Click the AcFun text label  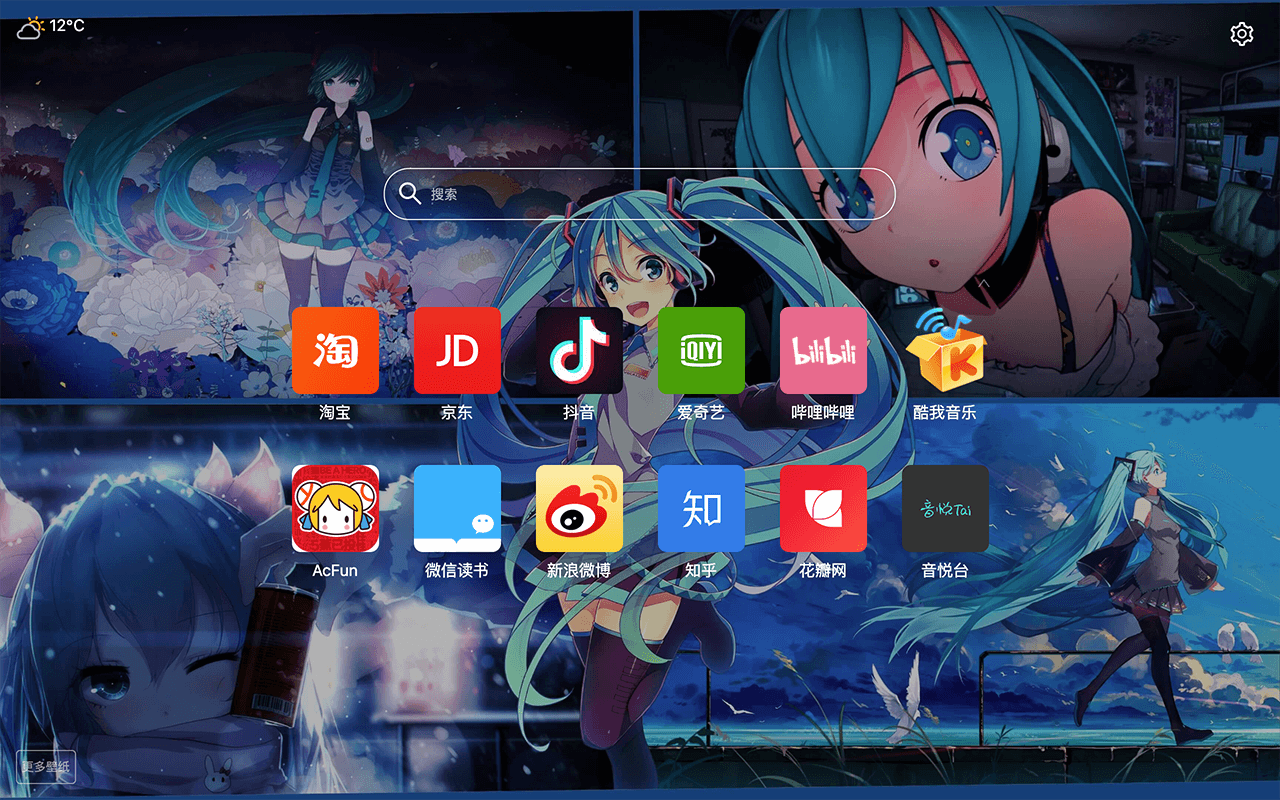tap(335, 570)
